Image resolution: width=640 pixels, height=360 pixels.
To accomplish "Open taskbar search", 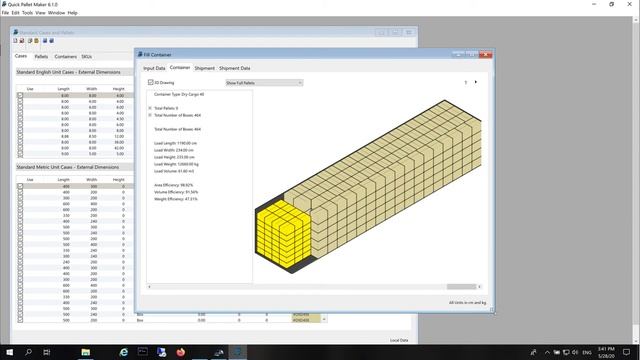I will 28,352.
